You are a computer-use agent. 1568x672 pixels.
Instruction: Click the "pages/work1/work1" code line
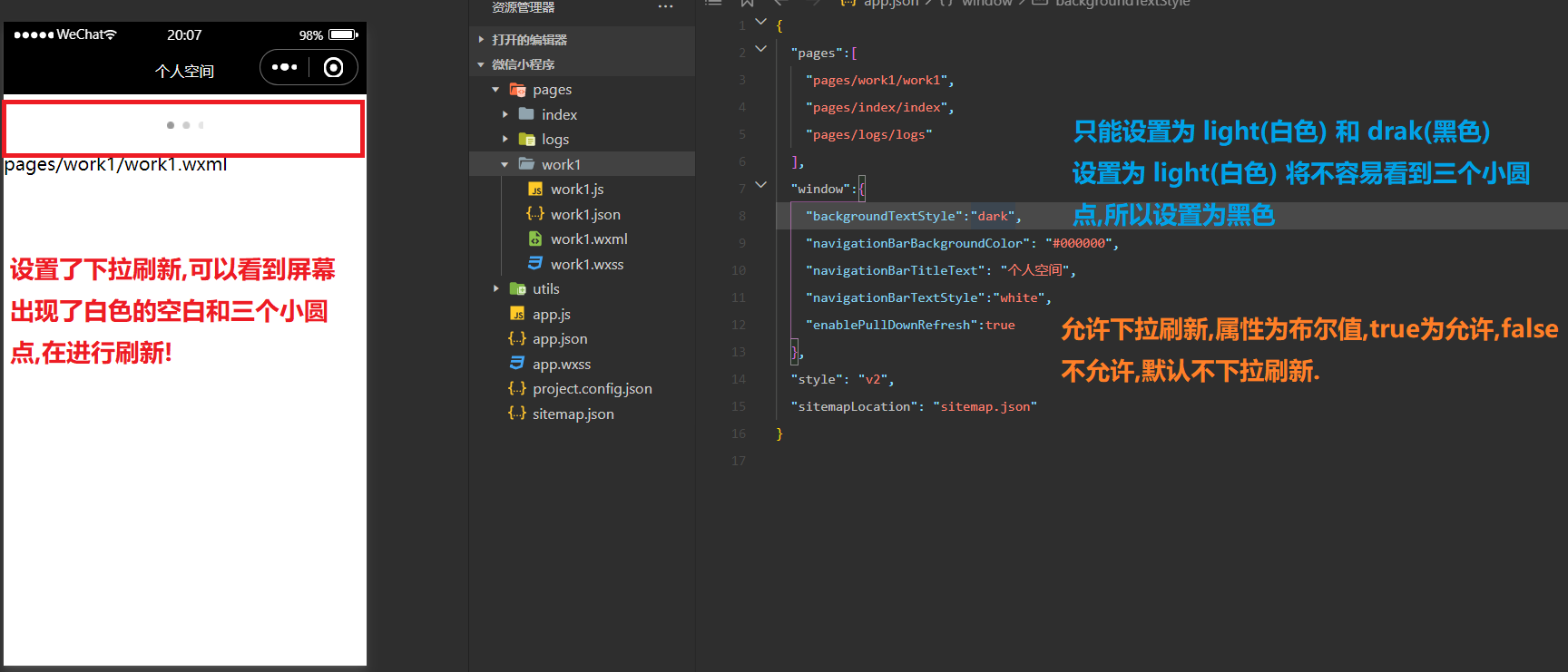click(x=879, y=80)
